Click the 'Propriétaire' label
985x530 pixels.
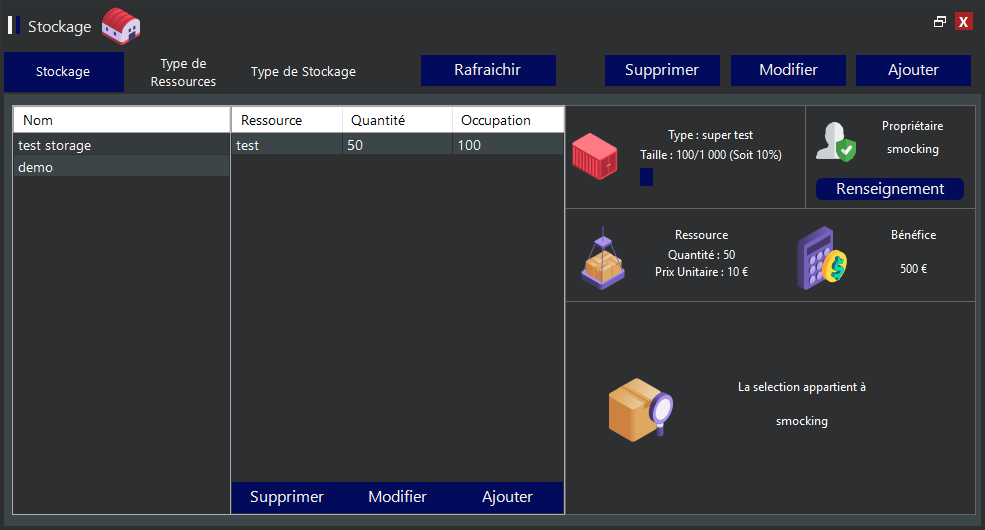coord(912,126)
